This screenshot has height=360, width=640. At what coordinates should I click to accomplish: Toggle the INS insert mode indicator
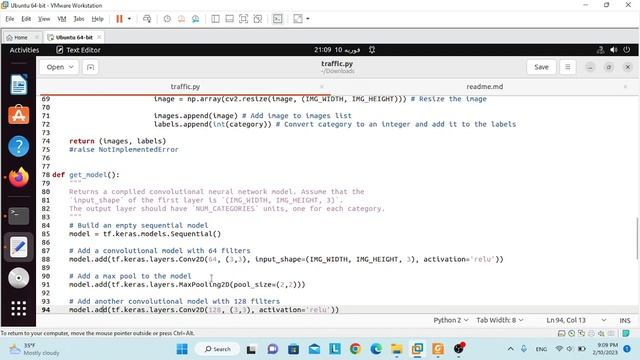click(624, 320)
